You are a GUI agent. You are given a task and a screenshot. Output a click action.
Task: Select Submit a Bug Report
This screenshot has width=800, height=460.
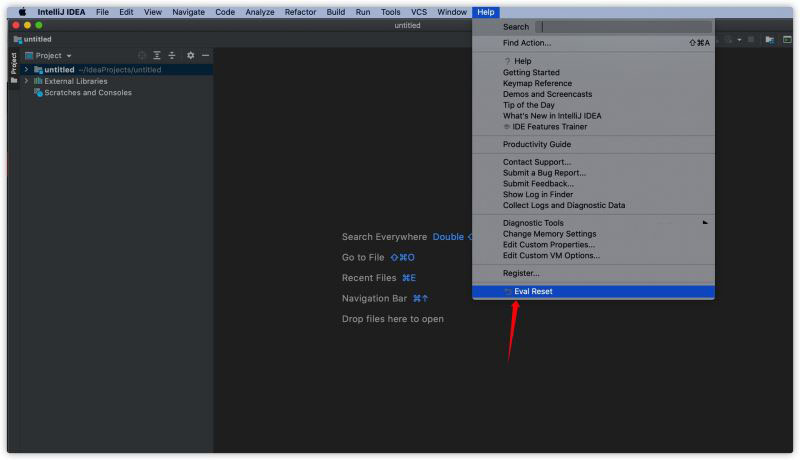[593, 173]
